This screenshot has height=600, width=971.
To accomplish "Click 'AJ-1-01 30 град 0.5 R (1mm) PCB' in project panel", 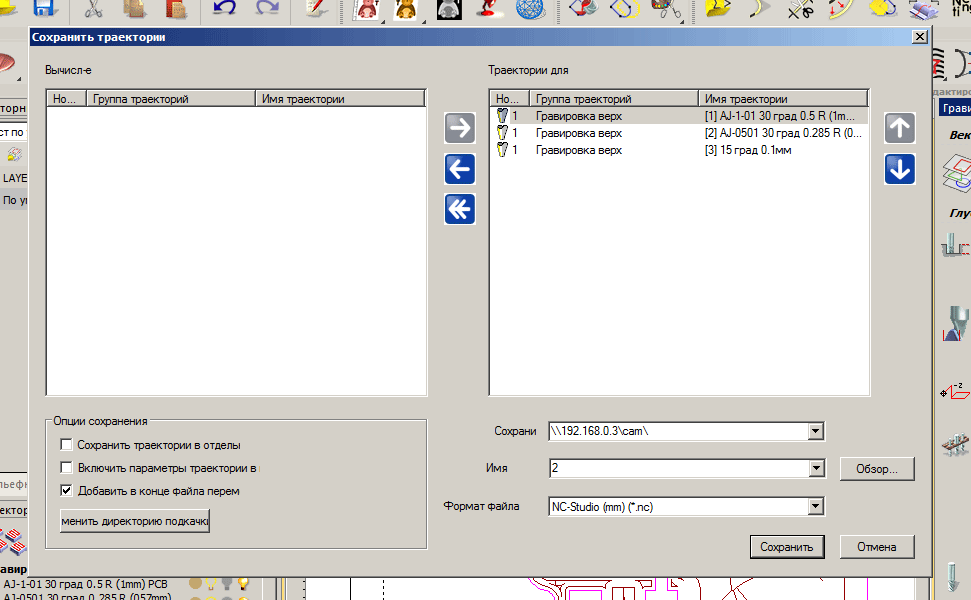I will [85, 584].
